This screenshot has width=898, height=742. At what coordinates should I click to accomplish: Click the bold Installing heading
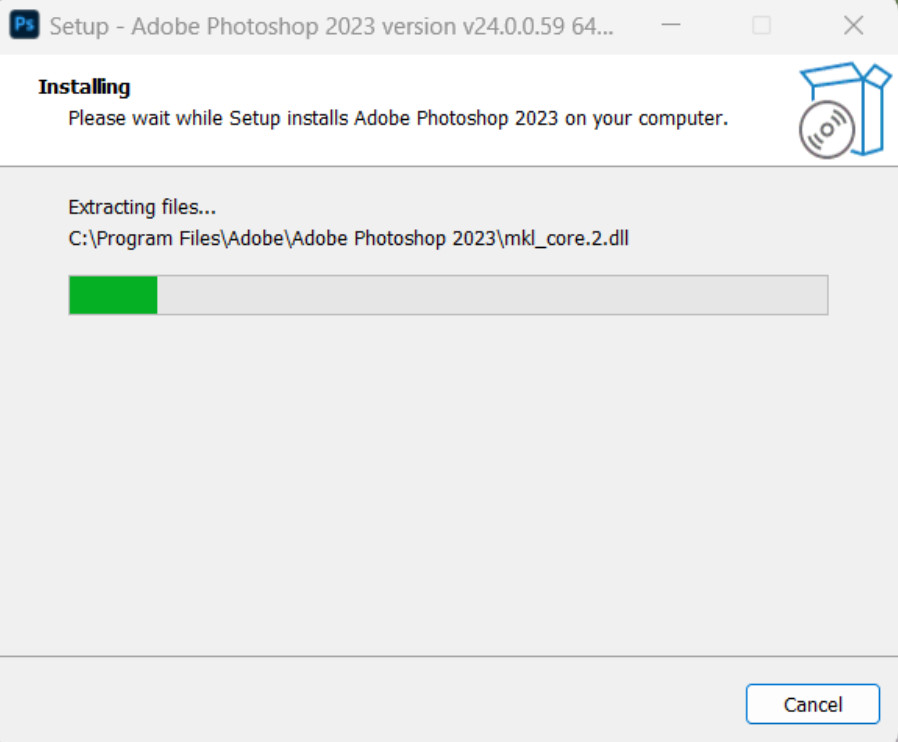84,87
